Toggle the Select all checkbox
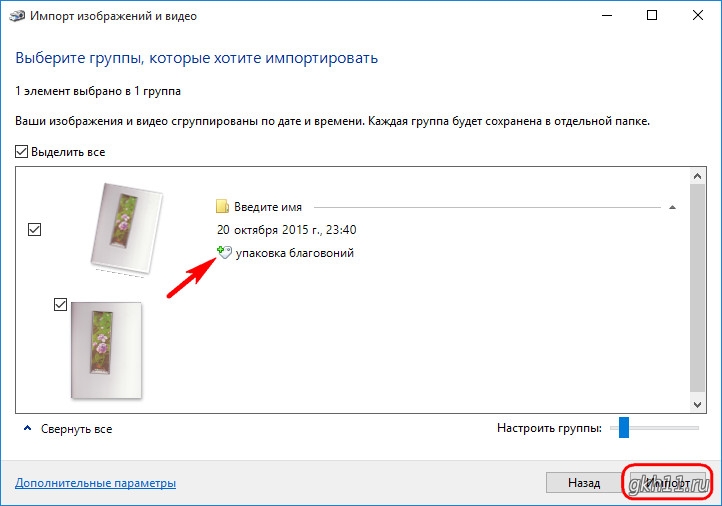The image size is (722, 506). pyautogui.click(x=22, y=152)
